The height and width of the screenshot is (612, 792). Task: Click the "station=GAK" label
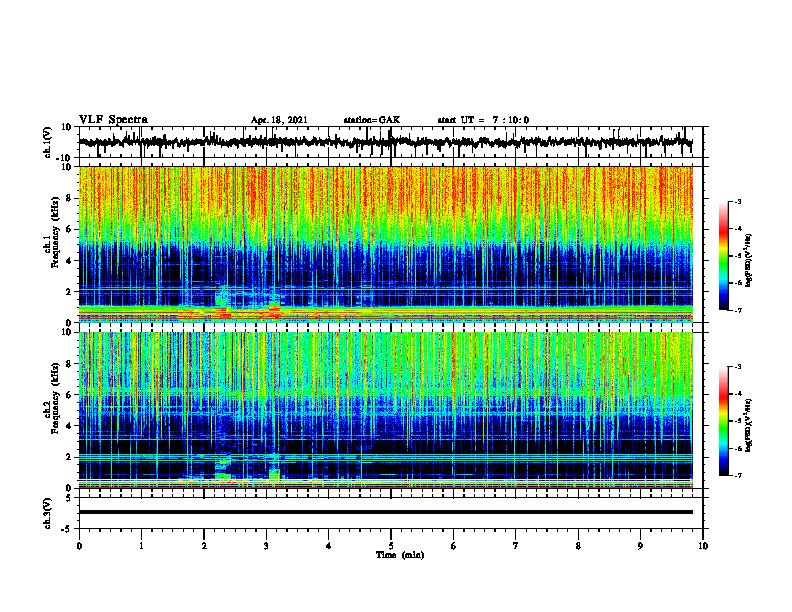pyautogui.click(x=372, y=120)
